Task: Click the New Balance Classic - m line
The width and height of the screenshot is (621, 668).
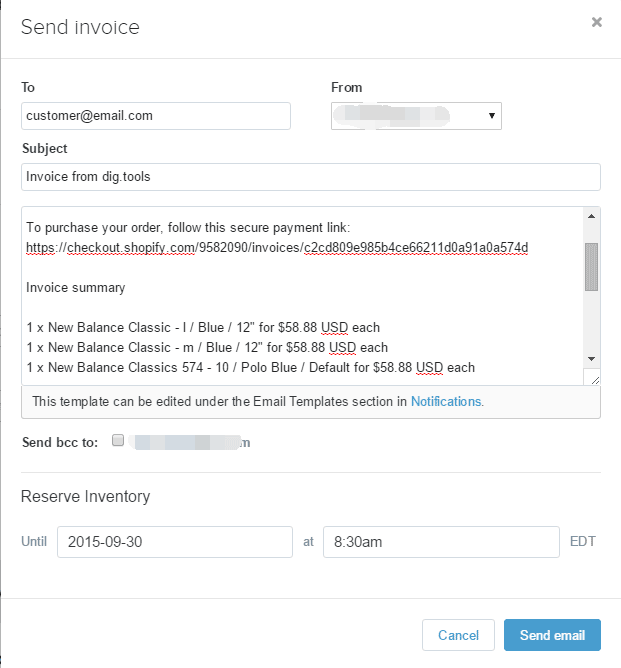Action: 206,347
